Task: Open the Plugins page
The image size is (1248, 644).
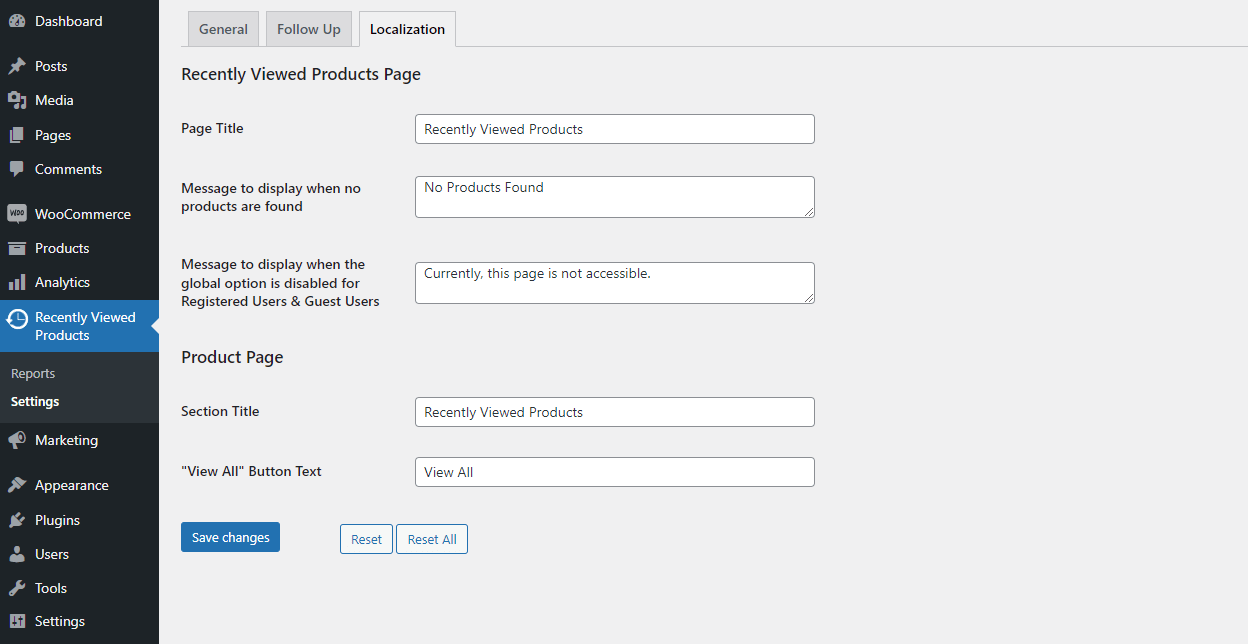Action: (56, 520)
